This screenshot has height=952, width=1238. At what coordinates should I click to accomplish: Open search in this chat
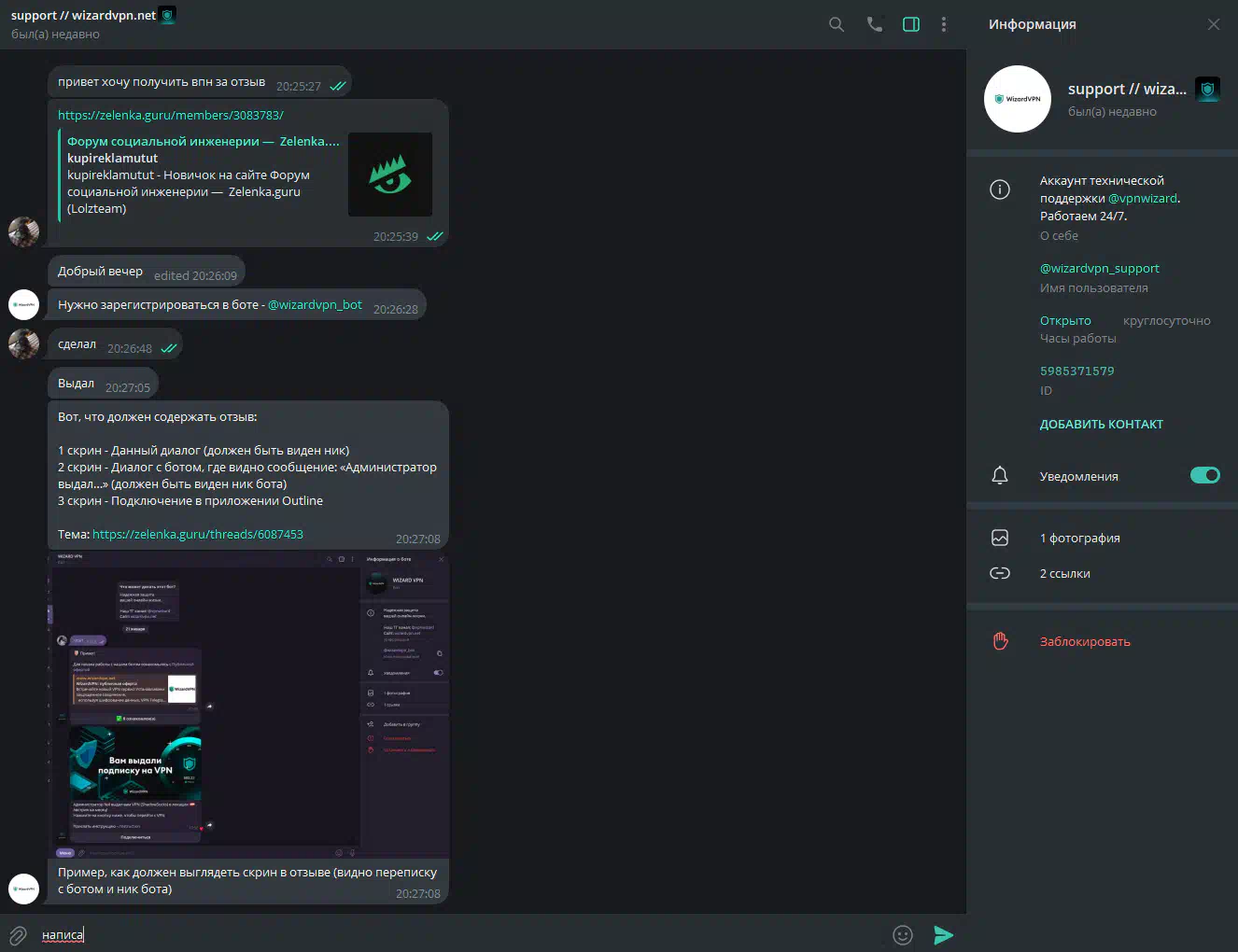point(837,24)
